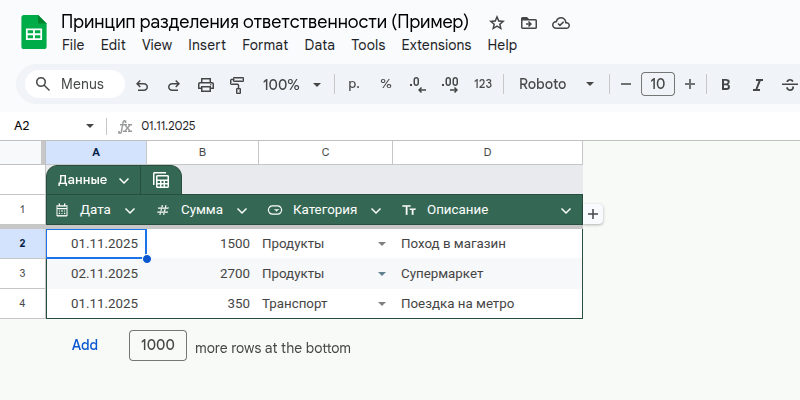Toggle strikethrough formatting

click(789, 85)
